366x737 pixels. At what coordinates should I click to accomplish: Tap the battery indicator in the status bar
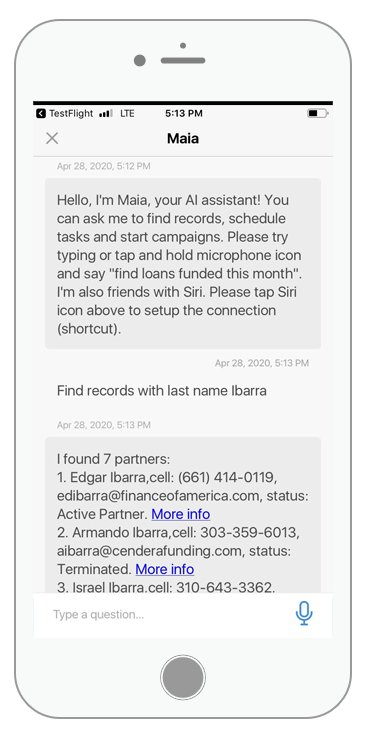click(318, 113)
